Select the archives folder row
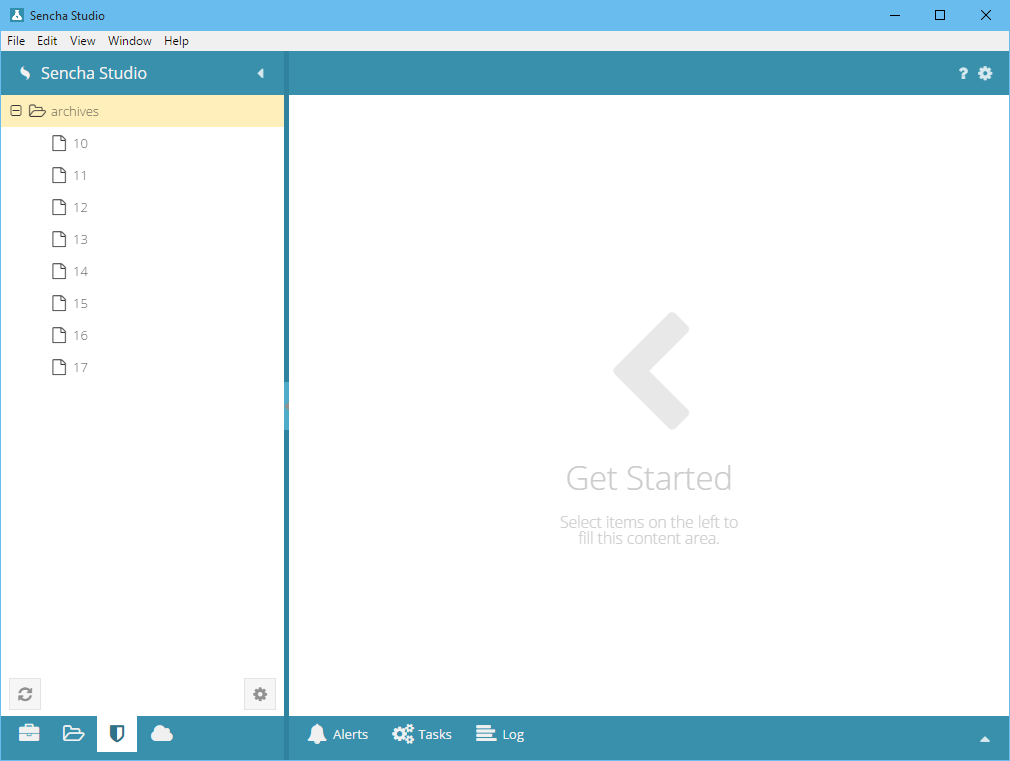Viewport: 1010px width, 761px height. (x=142, y=111)
